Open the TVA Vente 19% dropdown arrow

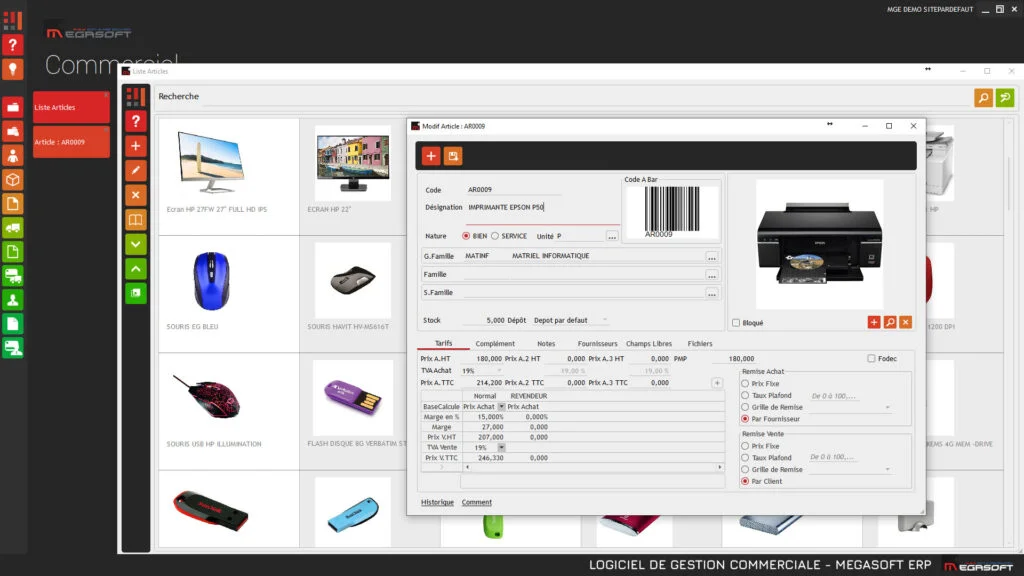click(501, 447)
